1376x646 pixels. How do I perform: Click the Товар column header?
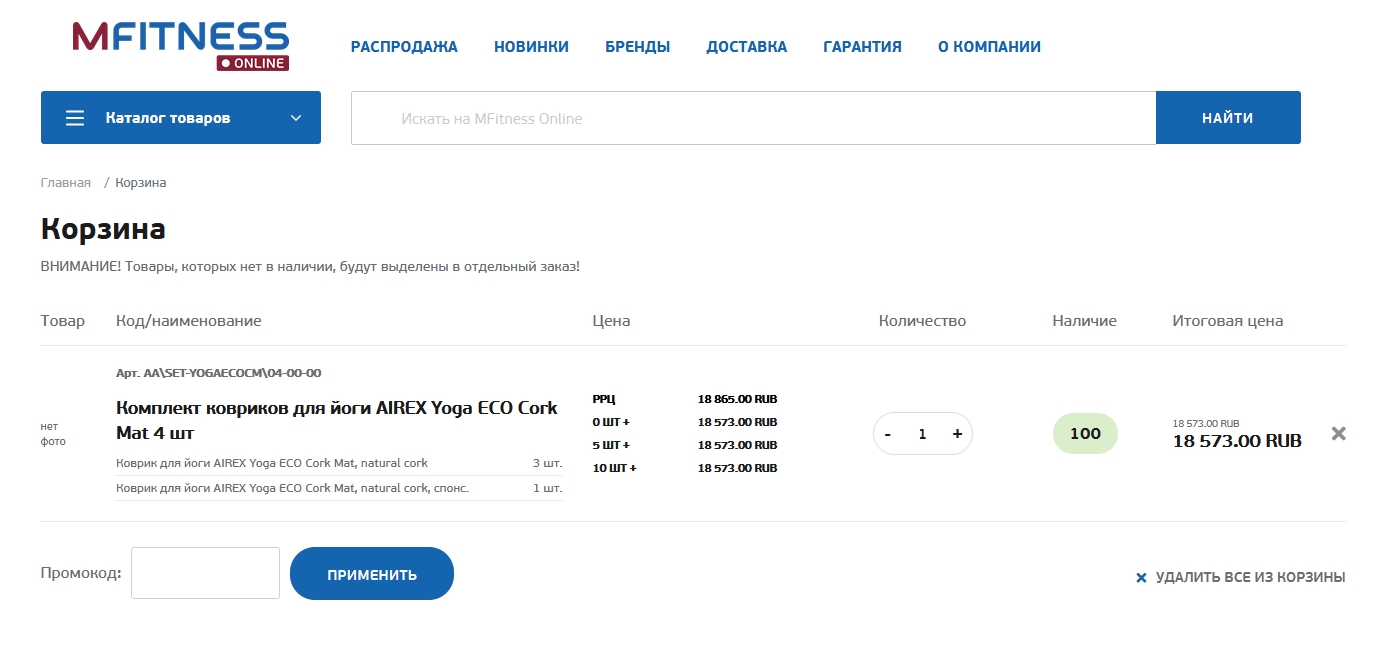tap(63, 321)
